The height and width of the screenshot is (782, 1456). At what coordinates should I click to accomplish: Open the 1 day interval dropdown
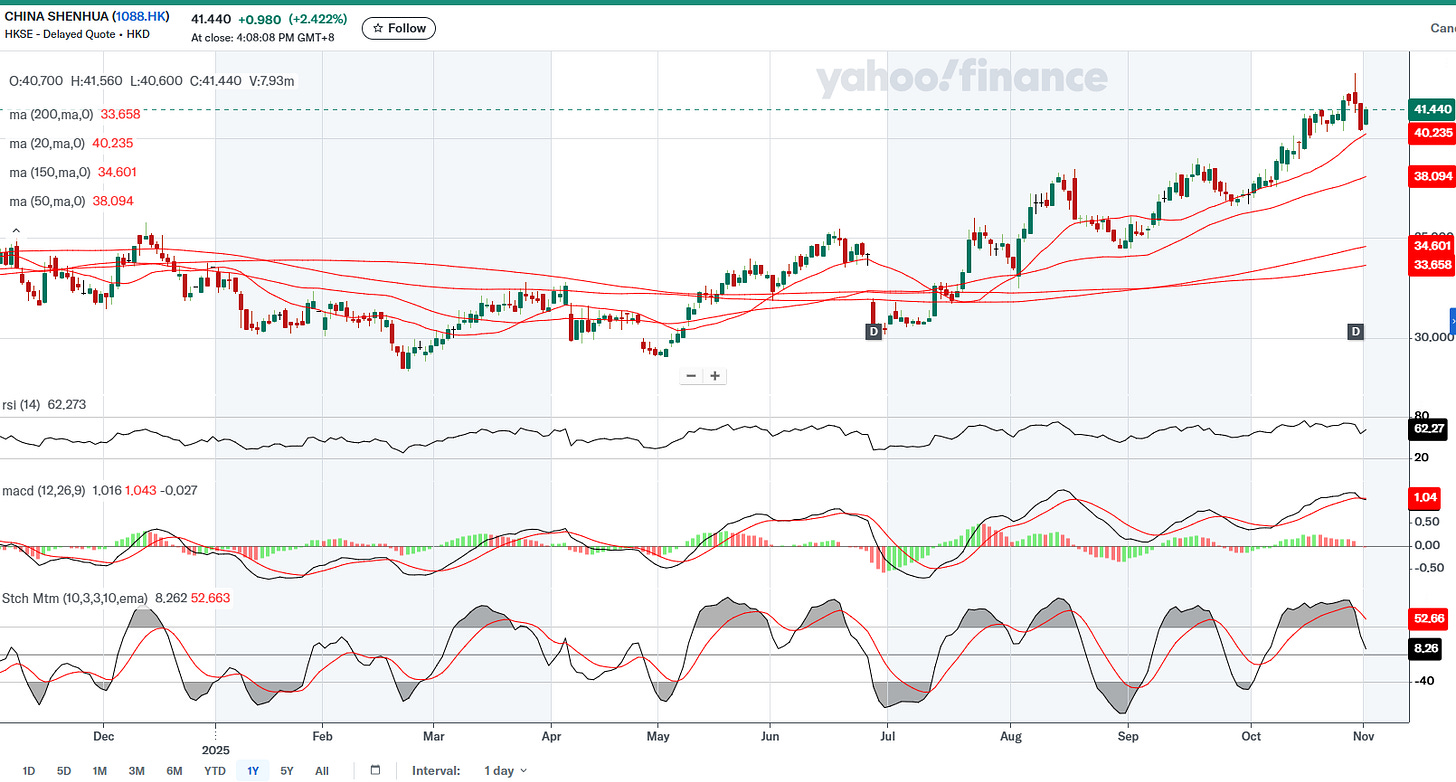(x=505, y=771)
